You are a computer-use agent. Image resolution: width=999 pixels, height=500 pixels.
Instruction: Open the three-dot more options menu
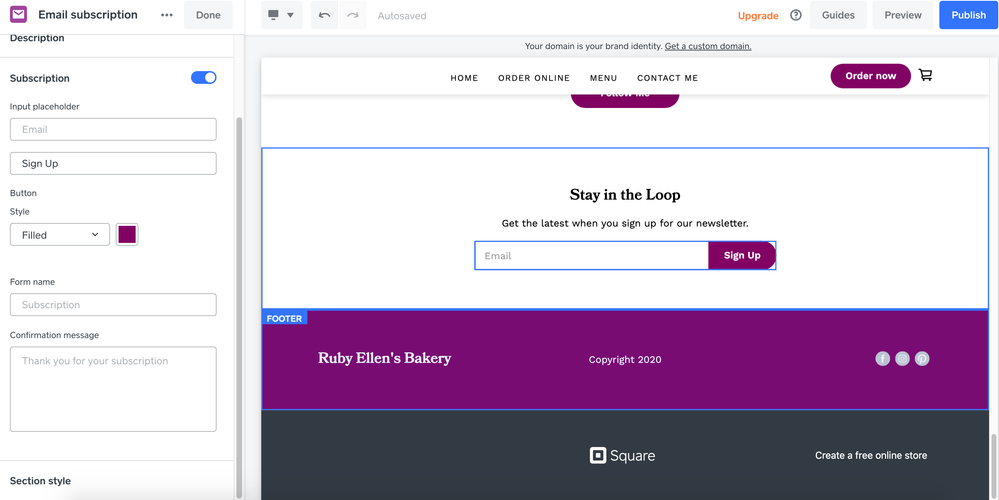[x=167, y=15]
